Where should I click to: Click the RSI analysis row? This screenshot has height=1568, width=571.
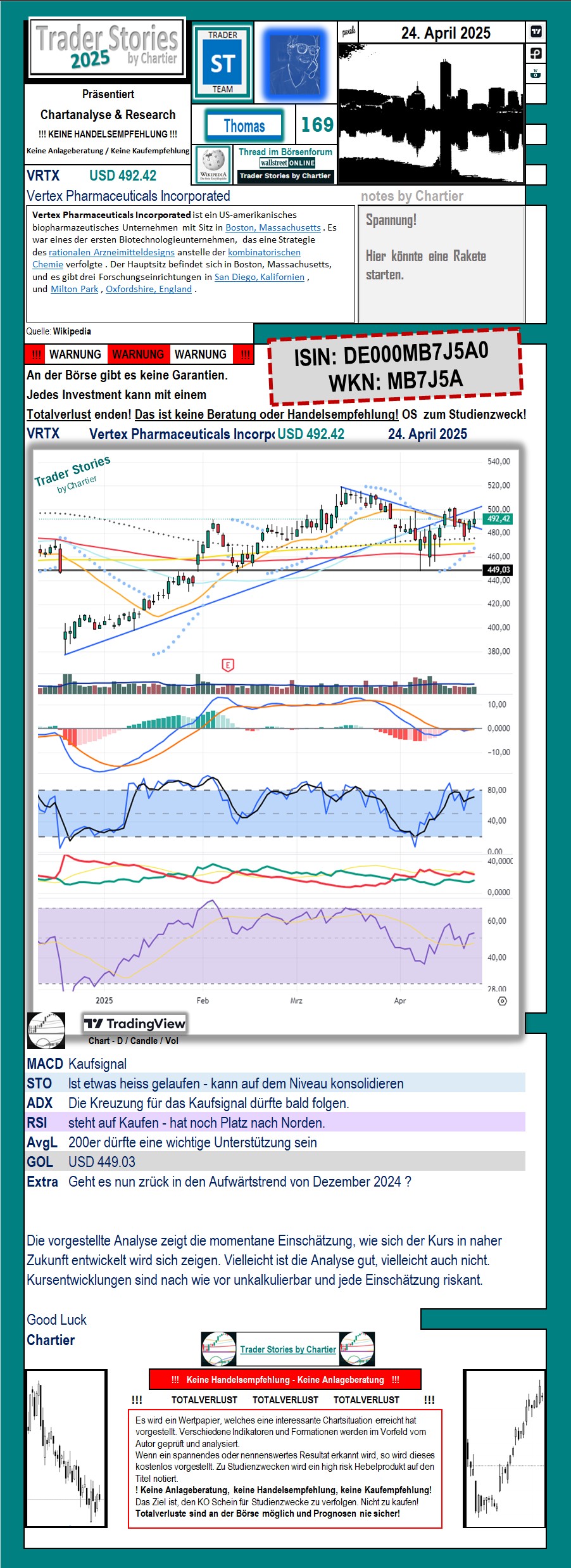pyautogui.click(x=276, y=1123)
